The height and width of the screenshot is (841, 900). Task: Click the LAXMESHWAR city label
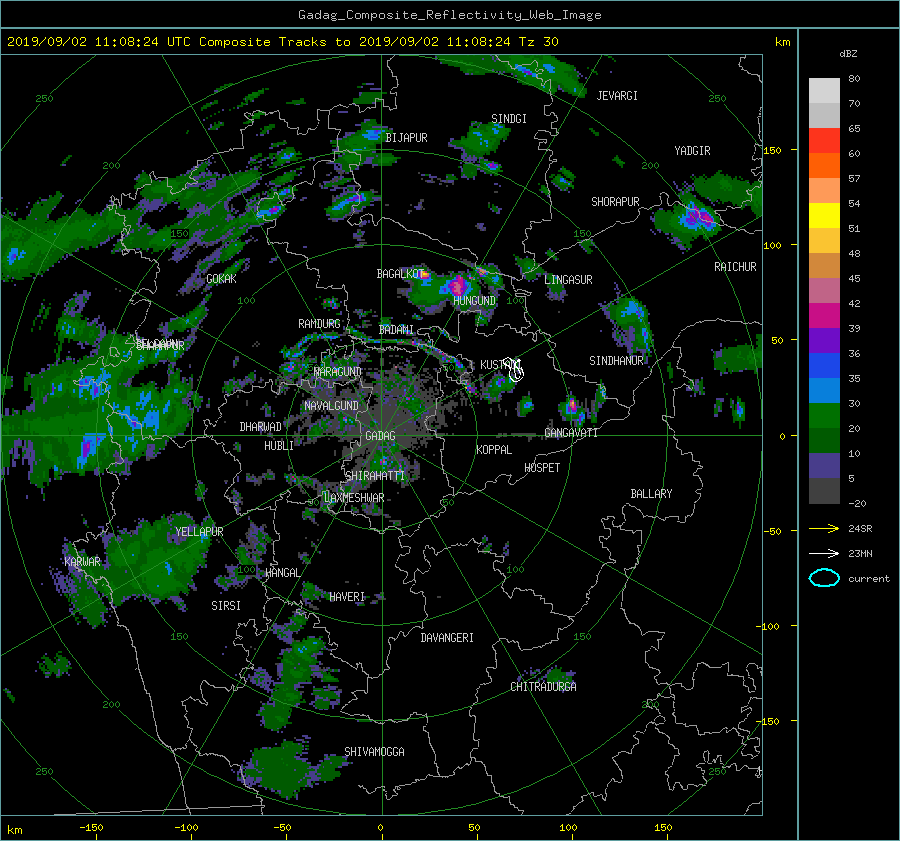[x=354, y=498]
